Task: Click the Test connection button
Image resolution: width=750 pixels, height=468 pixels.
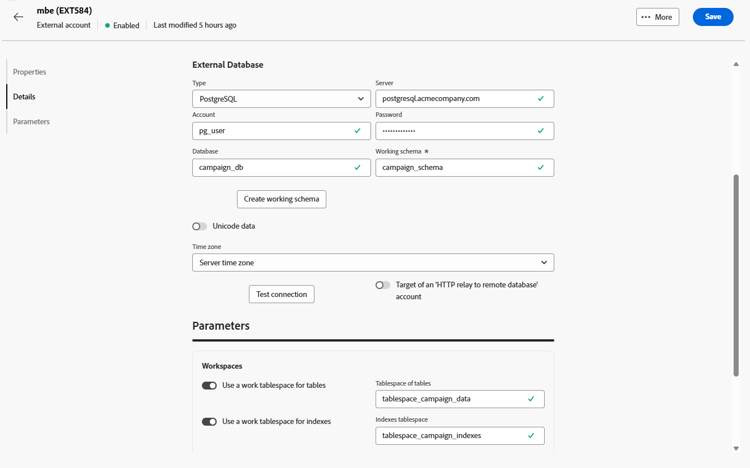Action: 281,294
